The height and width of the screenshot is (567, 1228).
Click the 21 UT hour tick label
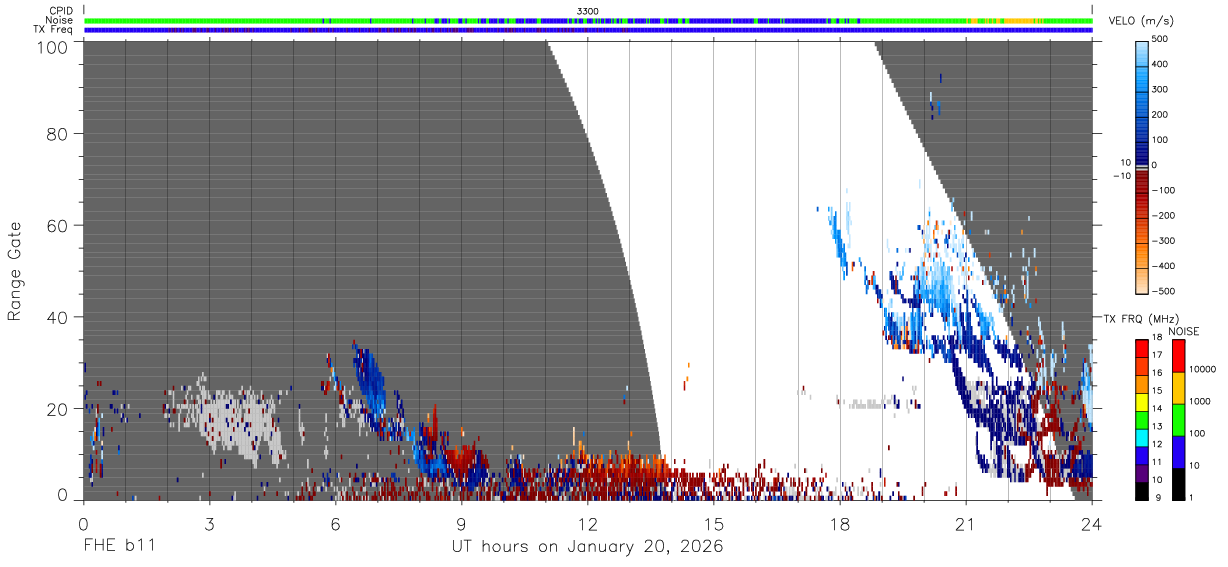[x=965, y=524]
